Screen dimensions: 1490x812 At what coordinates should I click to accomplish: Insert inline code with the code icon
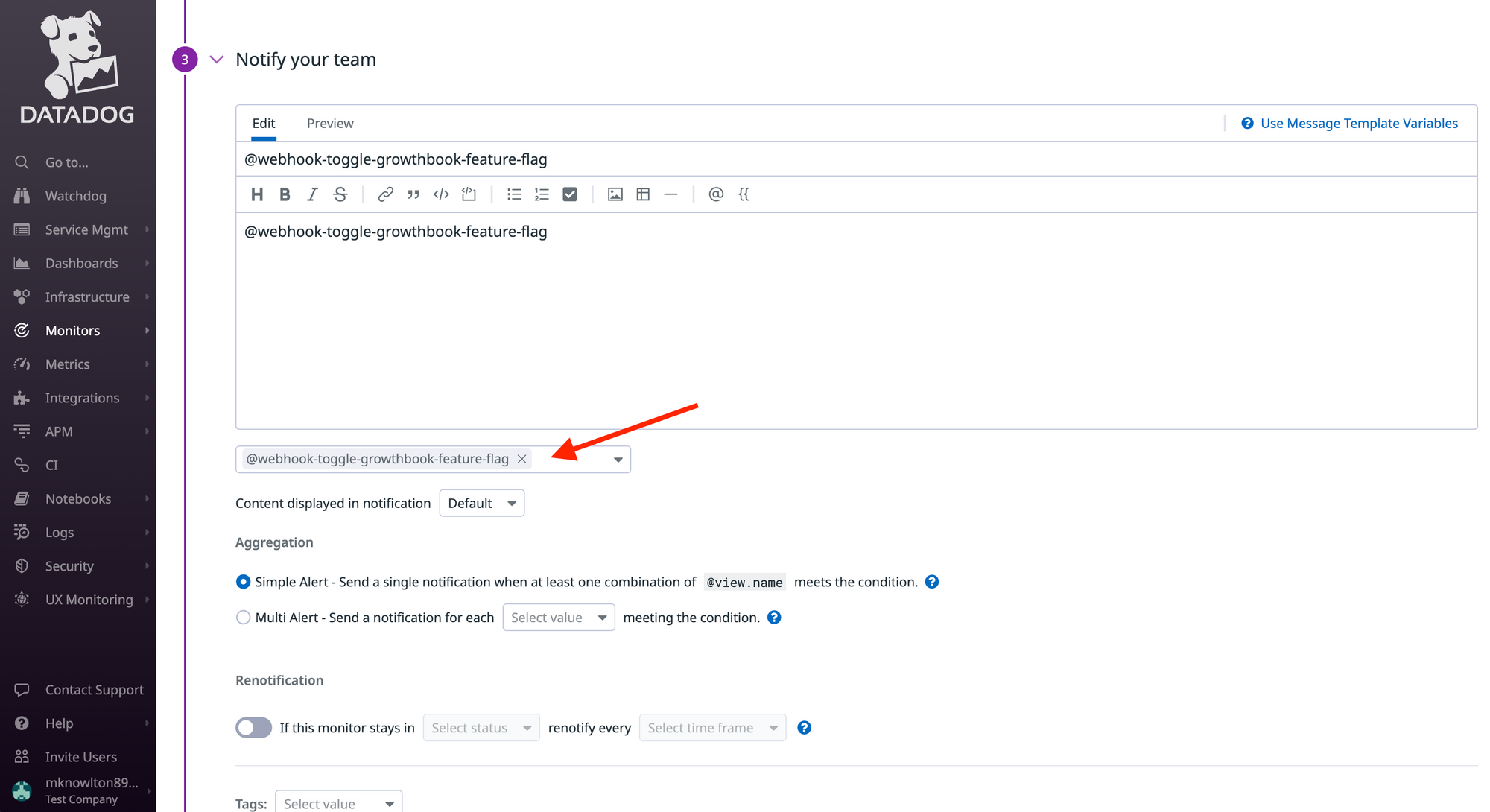click(x=441, y=194)
